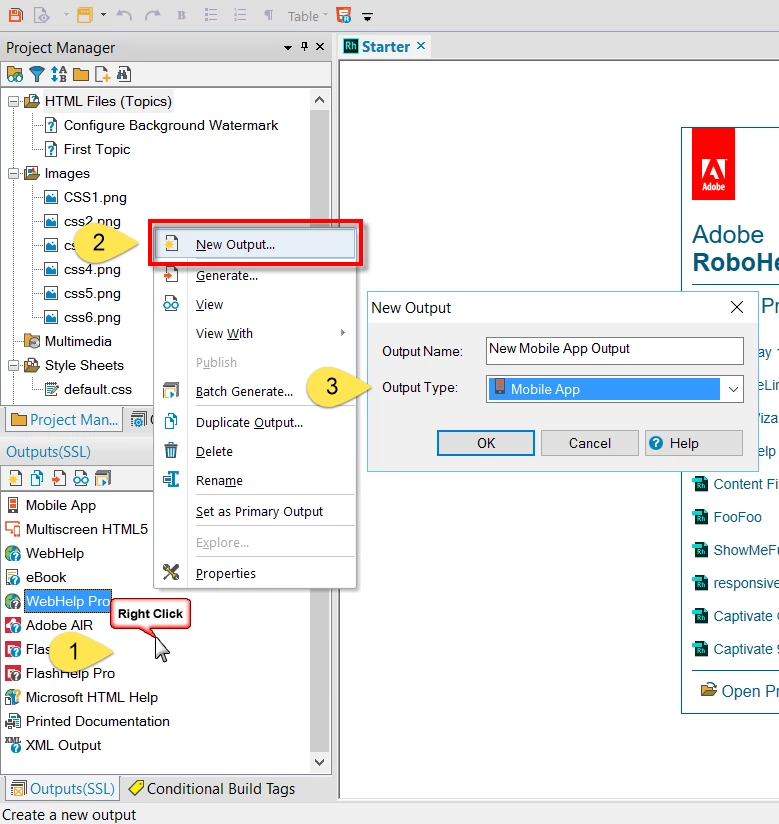Click the new topic page icon in Project Manager toolbar
This screenshot has height=824, width=779.
coord(102,74)
